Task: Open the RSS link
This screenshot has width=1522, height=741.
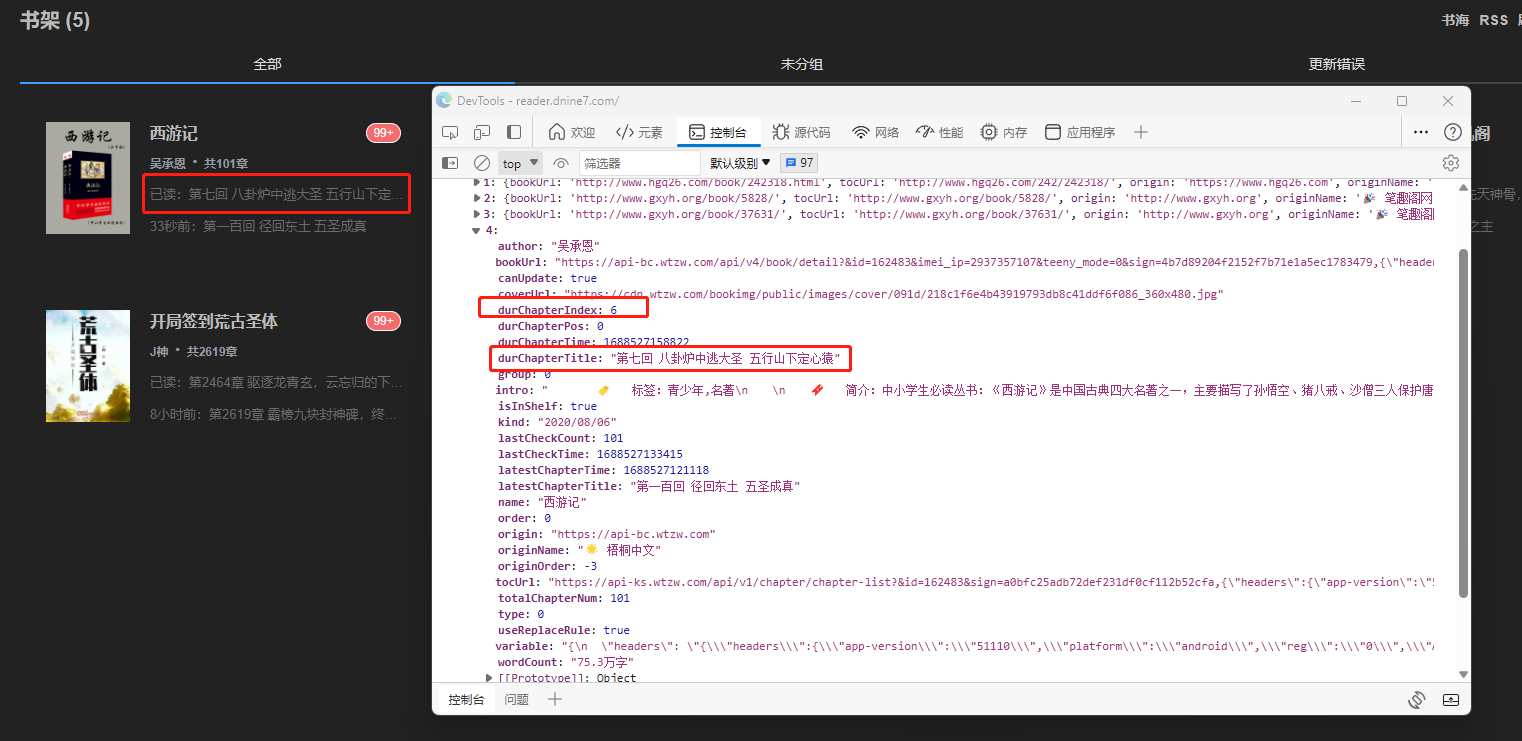Action: (x=1494, y=19)
